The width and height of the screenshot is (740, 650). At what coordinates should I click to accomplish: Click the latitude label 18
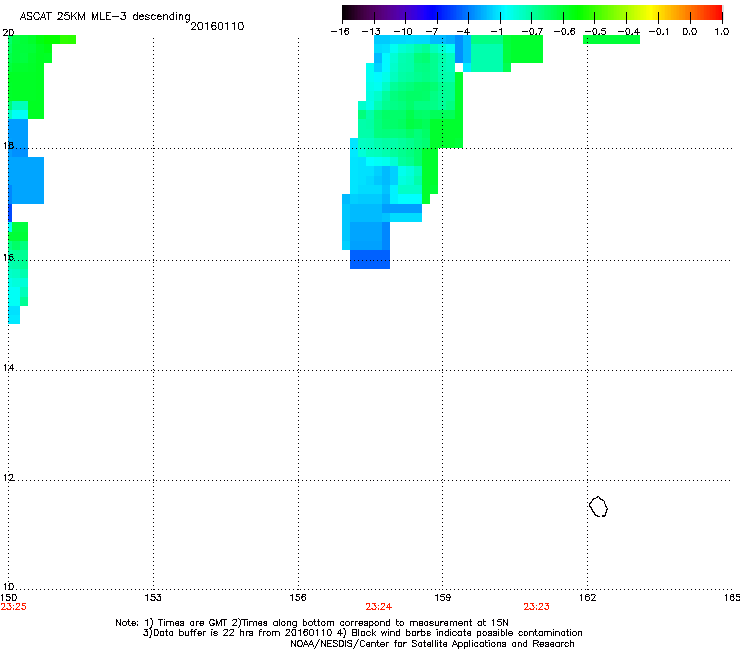coord(8,145)
